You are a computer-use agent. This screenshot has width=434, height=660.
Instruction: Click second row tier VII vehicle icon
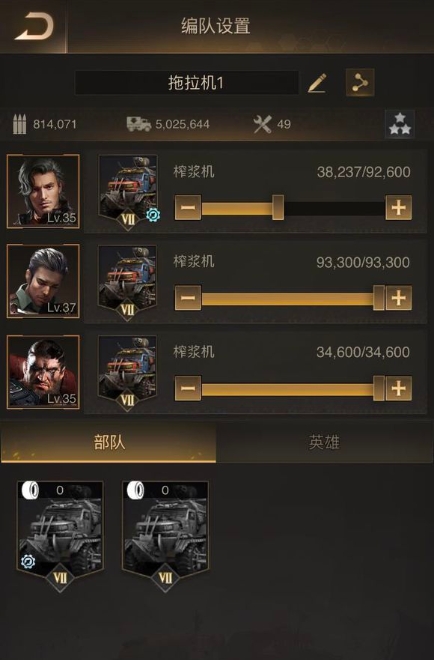(x=128, y=282)
